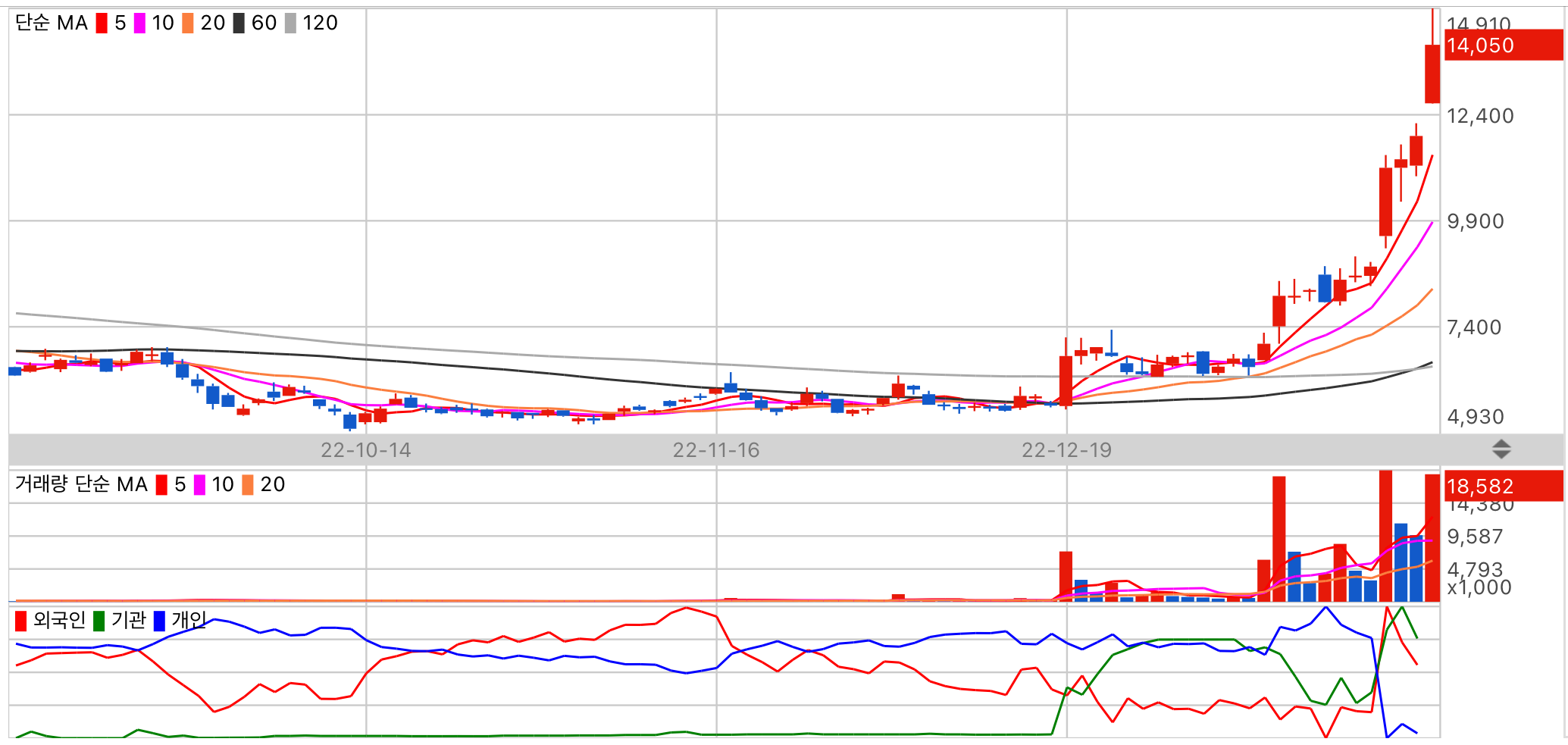Click the current price tag 14,050
1568x745 pixels.
(x=1504, y=45)
